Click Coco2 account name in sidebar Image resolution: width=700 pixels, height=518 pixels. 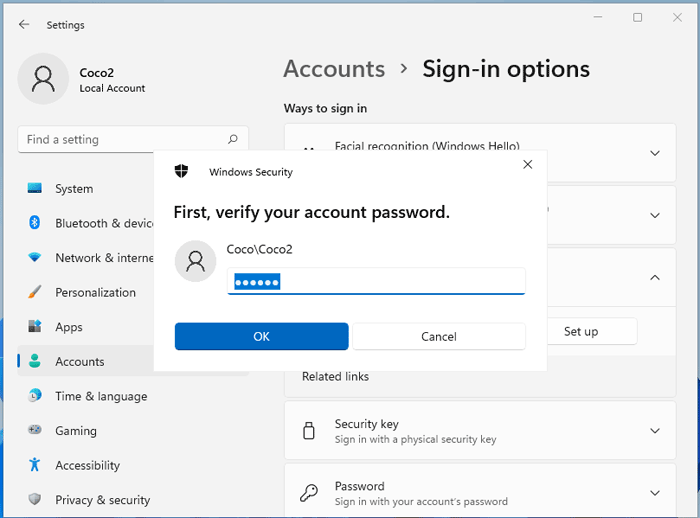coord(96,72)
